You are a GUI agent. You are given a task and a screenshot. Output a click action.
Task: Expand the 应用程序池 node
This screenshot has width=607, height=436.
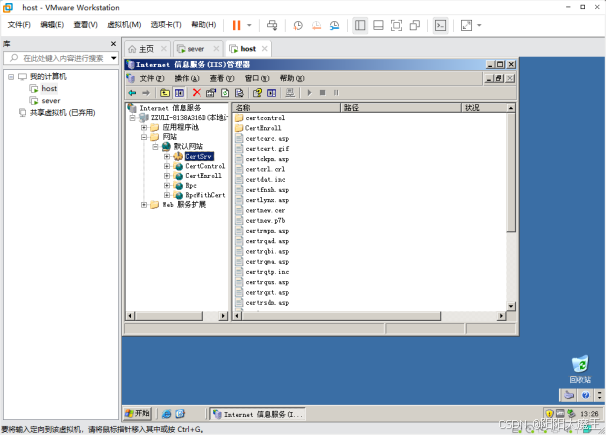coord(144,127)
